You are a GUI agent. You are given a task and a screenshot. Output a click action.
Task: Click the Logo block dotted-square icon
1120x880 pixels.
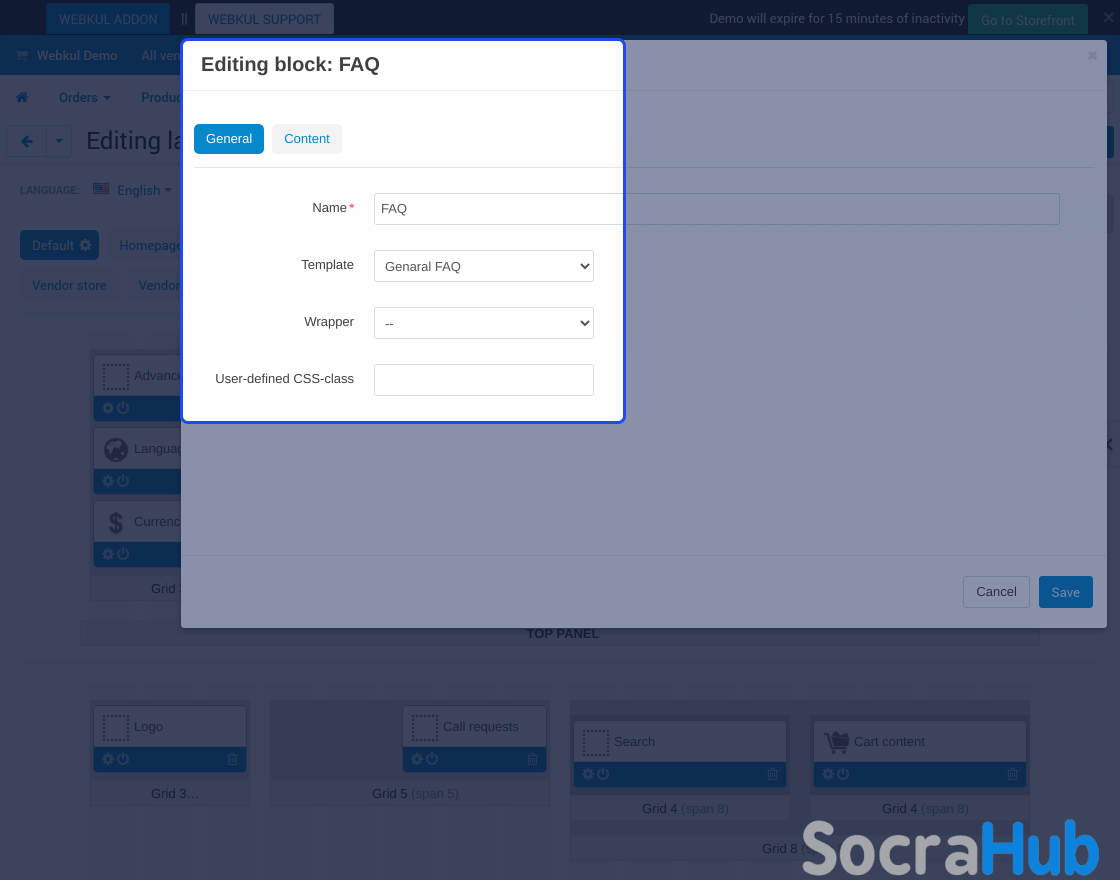pyautogui.click(x=116, y=727)
